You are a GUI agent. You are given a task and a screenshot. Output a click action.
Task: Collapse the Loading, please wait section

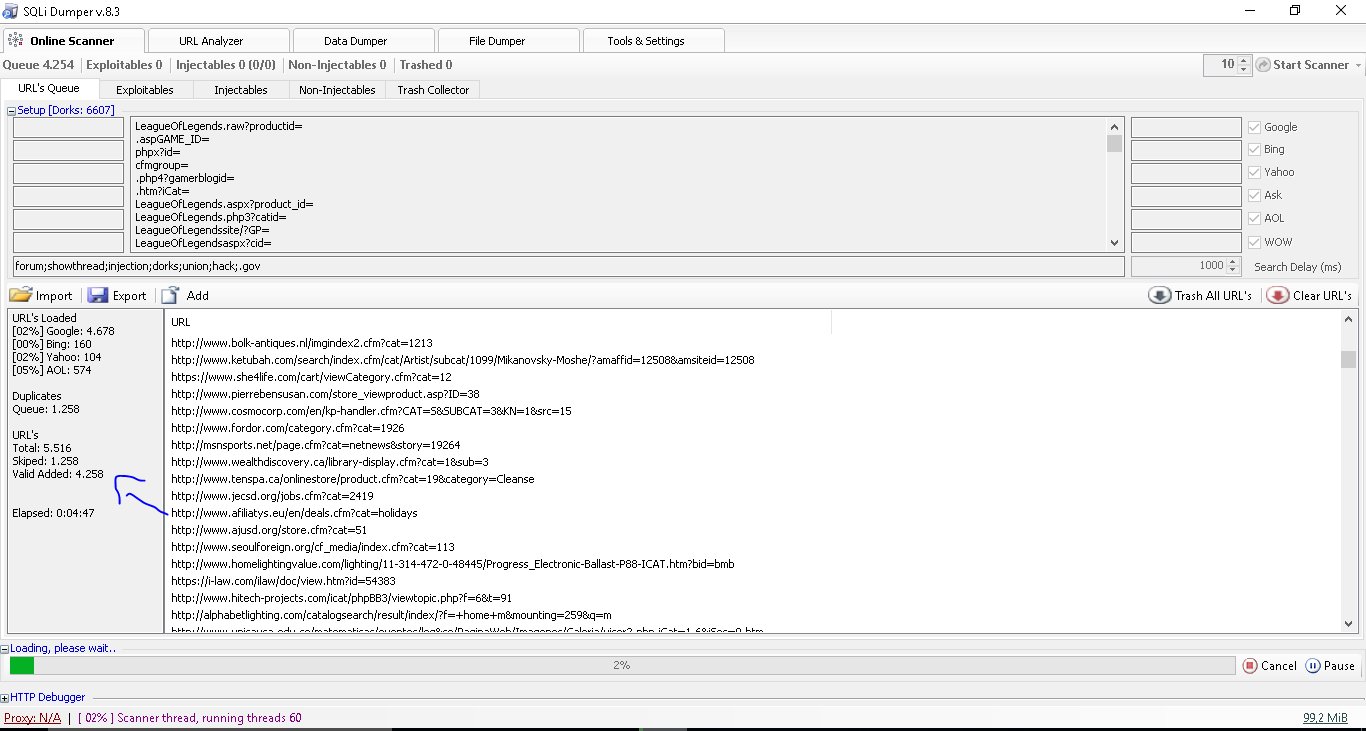5,648
